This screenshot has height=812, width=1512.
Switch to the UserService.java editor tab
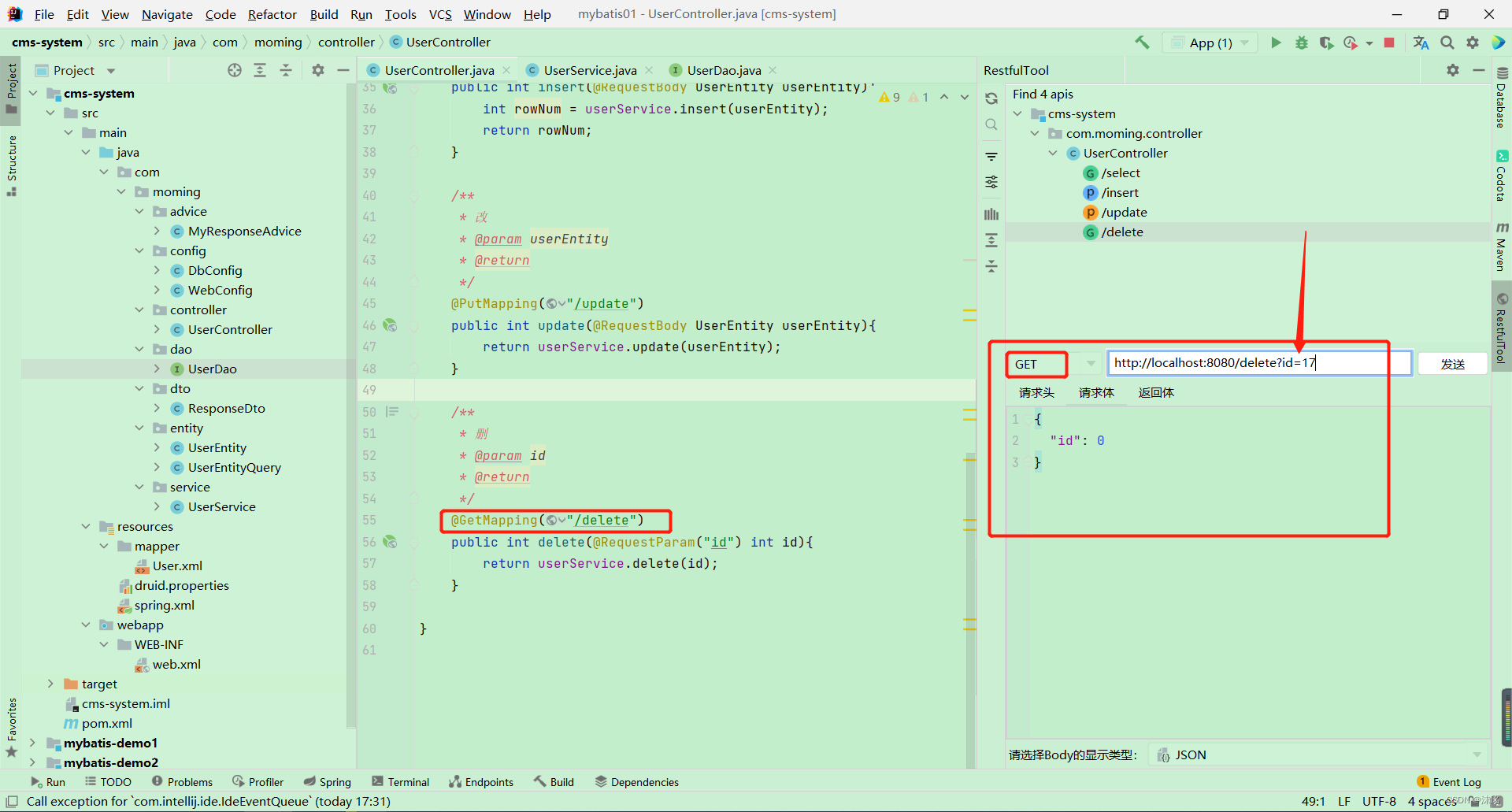coord(588,70)
